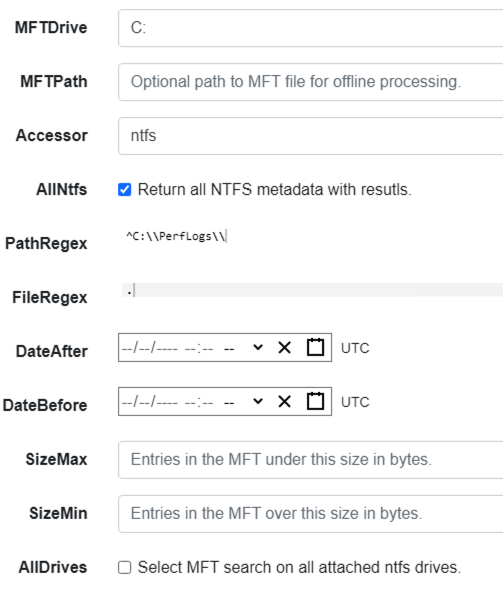Open the DateBefore calendar picker icon
503x596 pixels.
click(x=315, y=401)
